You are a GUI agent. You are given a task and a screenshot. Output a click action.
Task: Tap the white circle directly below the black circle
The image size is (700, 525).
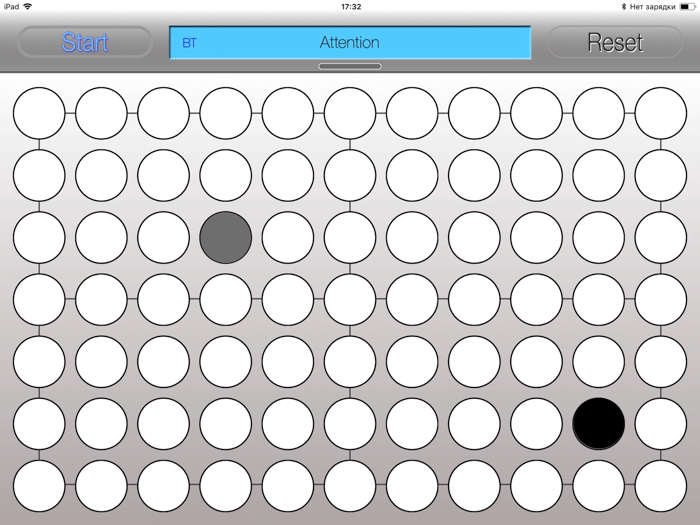[x=599, y=486]
